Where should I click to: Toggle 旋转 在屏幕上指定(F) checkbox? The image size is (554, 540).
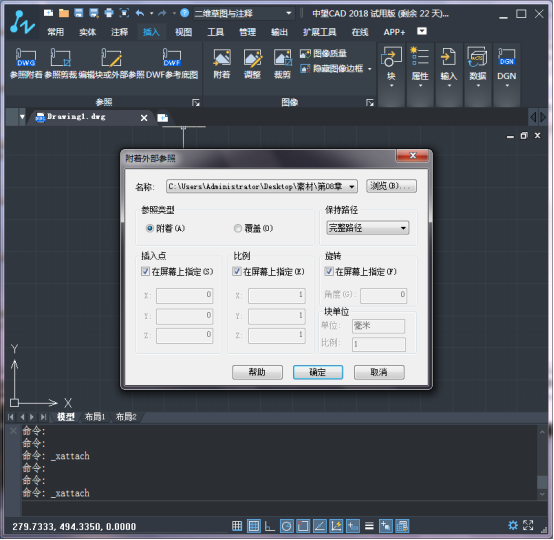tap(329, 271)
